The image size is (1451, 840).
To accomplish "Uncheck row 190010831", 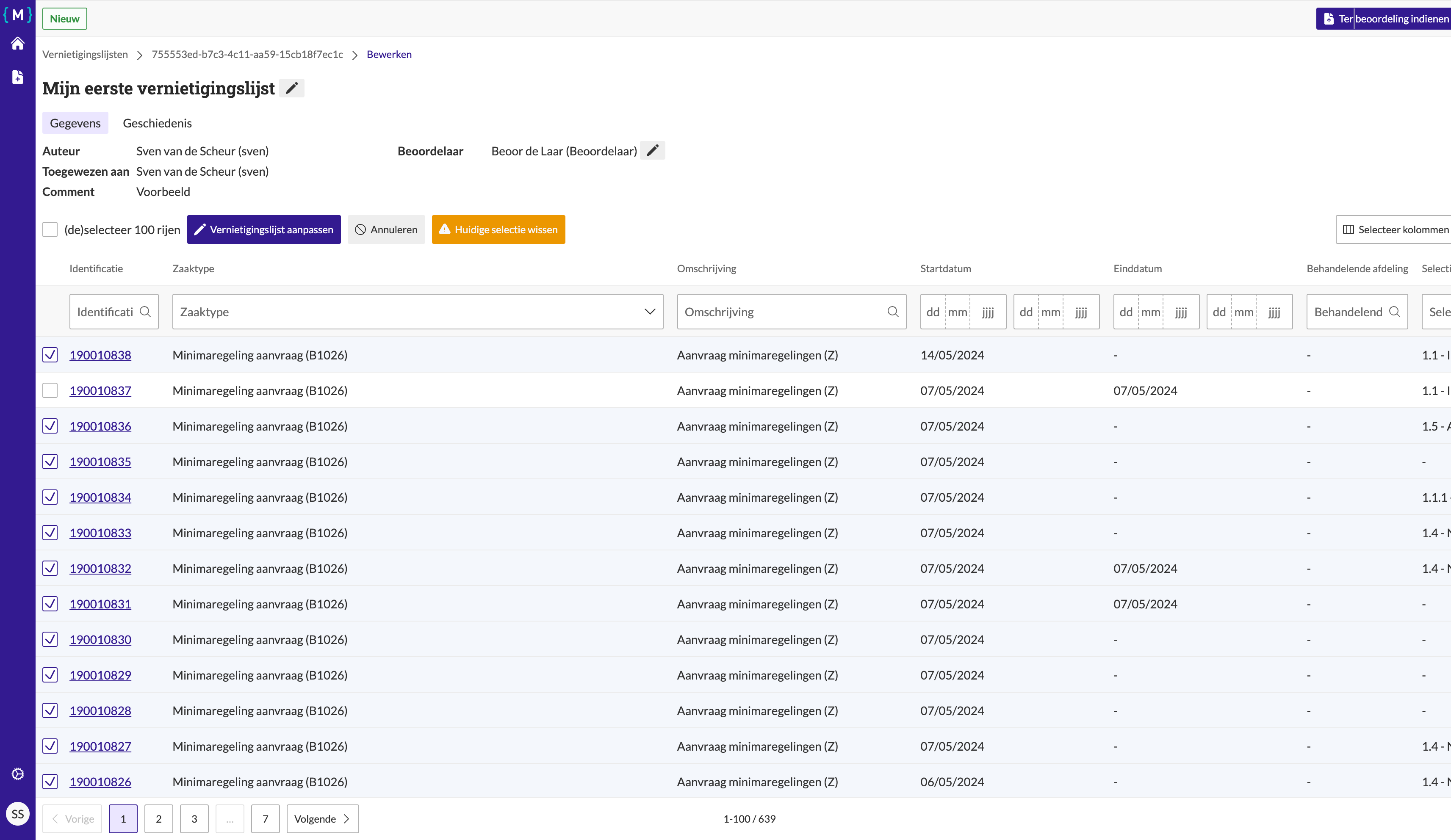I will coord(50,604).
